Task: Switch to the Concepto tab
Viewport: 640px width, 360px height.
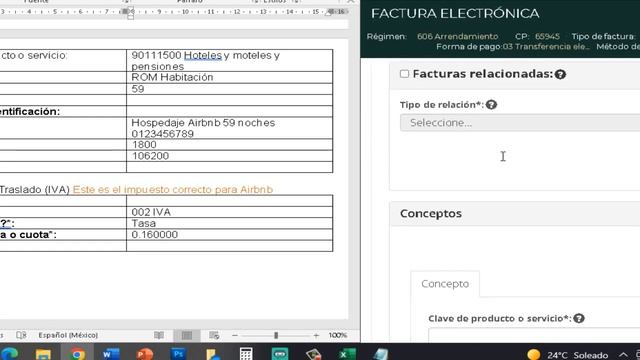Action: (445, 284)
